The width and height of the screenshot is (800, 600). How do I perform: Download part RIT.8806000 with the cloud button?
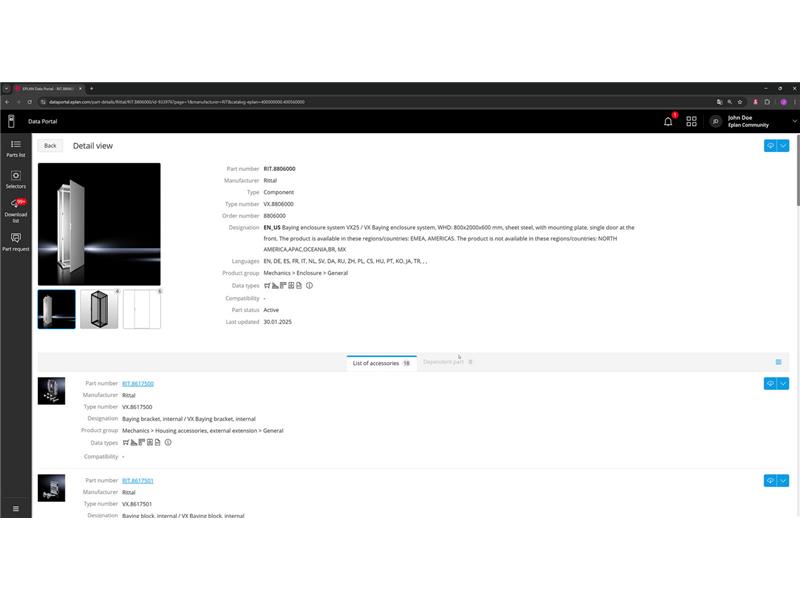coord(770,146)
